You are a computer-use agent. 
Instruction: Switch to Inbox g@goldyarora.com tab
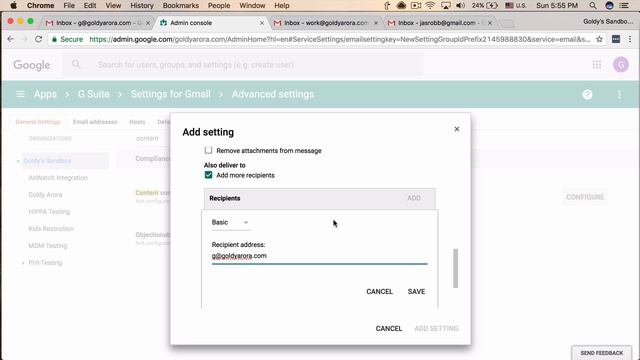coord(97,23)
